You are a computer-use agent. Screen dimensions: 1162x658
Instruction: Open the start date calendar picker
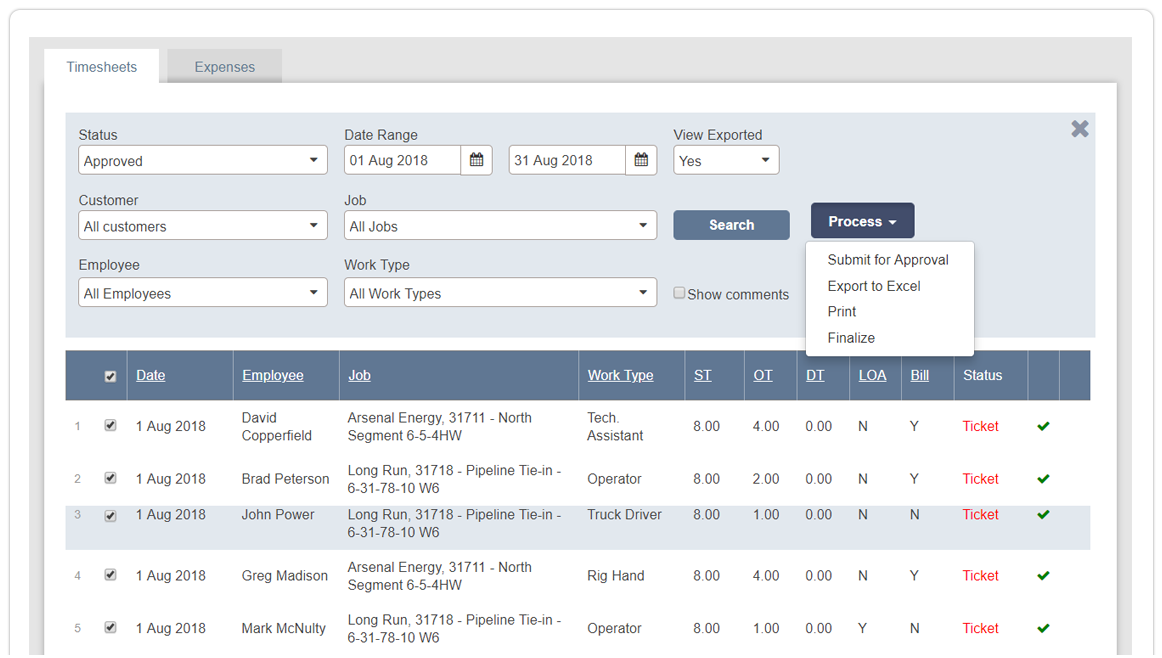click(476, 159)
